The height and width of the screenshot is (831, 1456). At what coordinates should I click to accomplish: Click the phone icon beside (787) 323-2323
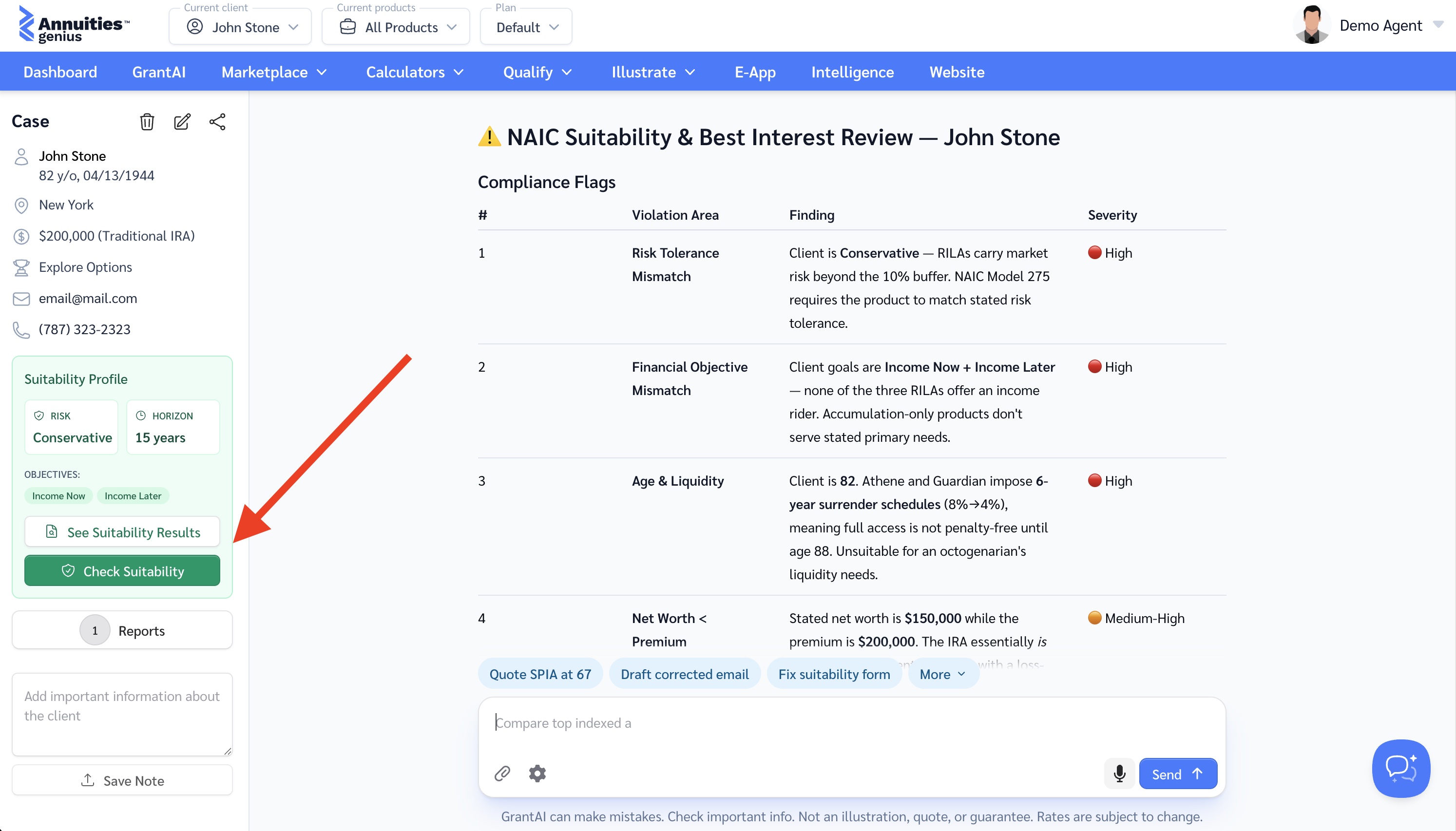click(21, 330)
